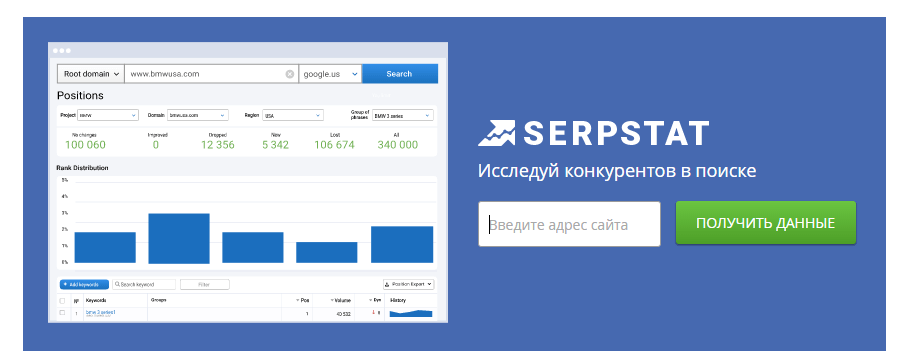Viewport: 900px width, 361px height.
Task: Open the Project dropdown
Action: click(x=108, y=115)
